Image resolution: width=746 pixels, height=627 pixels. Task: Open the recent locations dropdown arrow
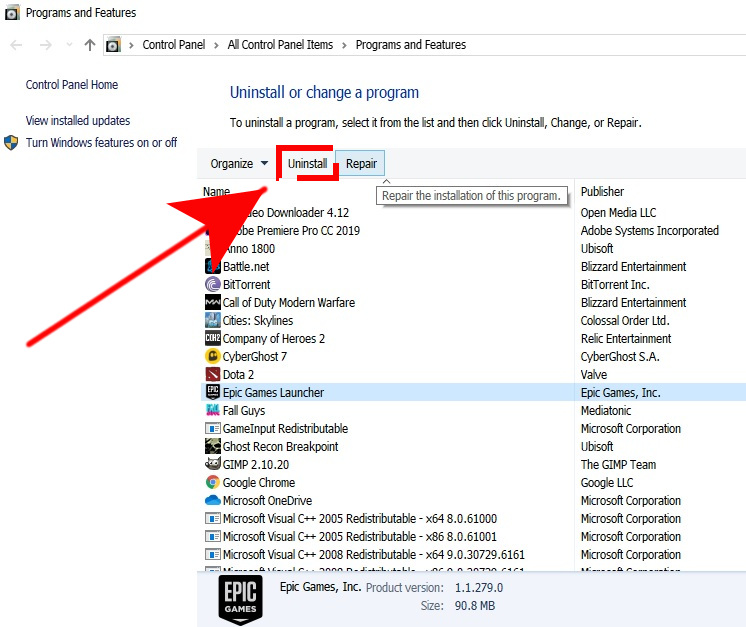coord(69,45)
